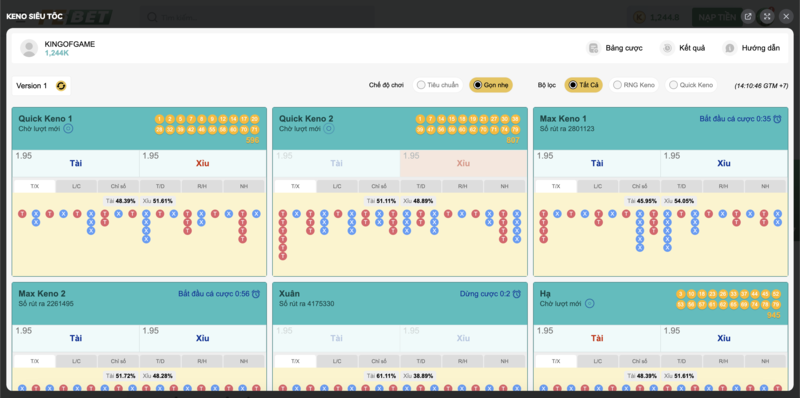Select the RNG Keno filter
The image size is (800, 398).
[x=634, y=85]
